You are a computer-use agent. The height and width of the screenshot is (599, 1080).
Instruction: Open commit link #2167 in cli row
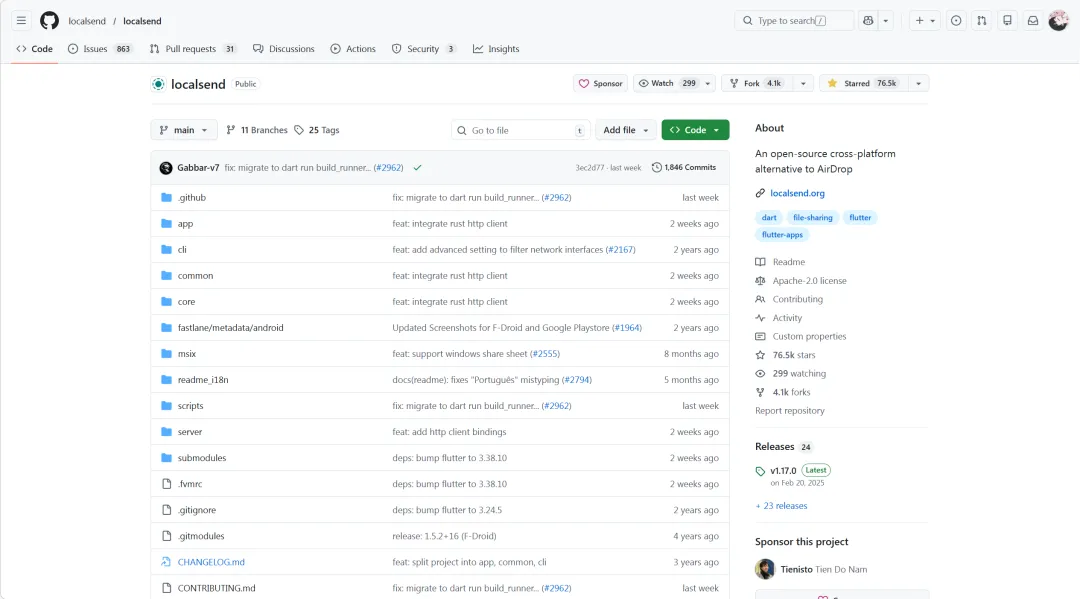621,250
